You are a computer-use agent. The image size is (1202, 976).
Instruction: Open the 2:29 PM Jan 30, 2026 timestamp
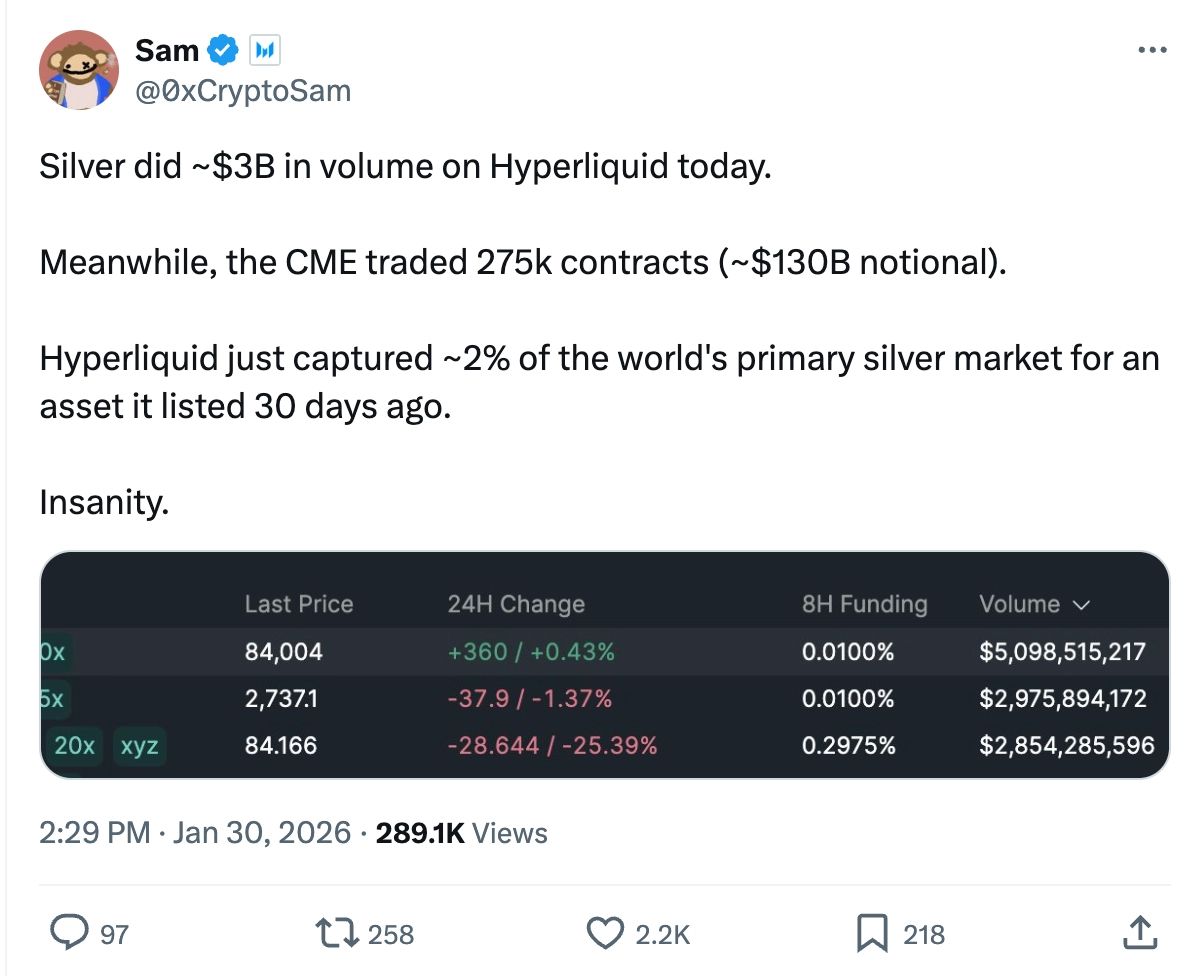coord(195,833)
